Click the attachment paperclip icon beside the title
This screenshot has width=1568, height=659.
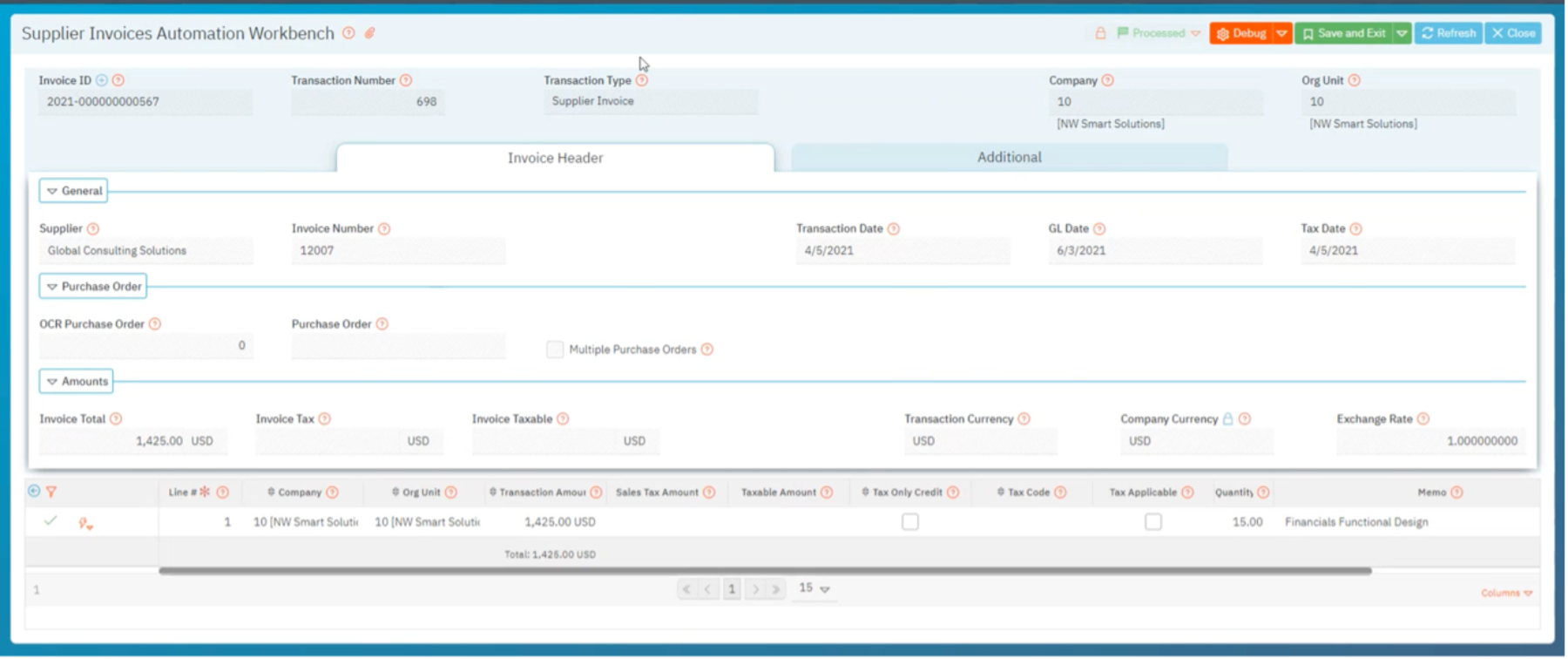tap(369, 33)
